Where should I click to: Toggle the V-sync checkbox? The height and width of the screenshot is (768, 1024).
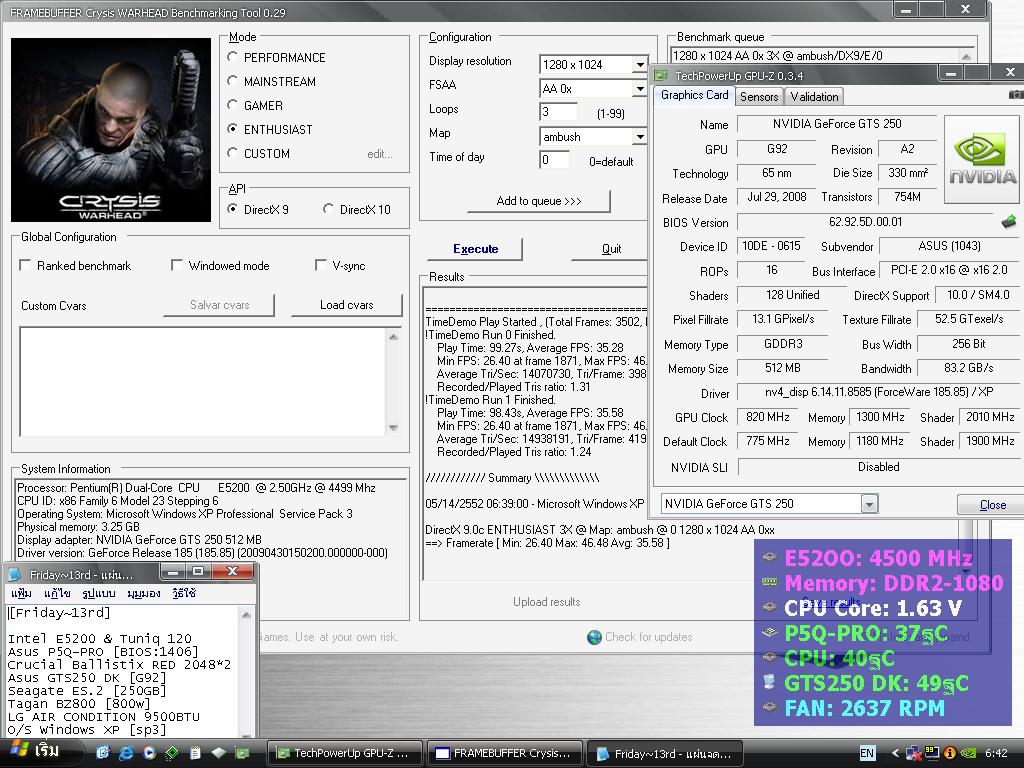click(321, 265)
